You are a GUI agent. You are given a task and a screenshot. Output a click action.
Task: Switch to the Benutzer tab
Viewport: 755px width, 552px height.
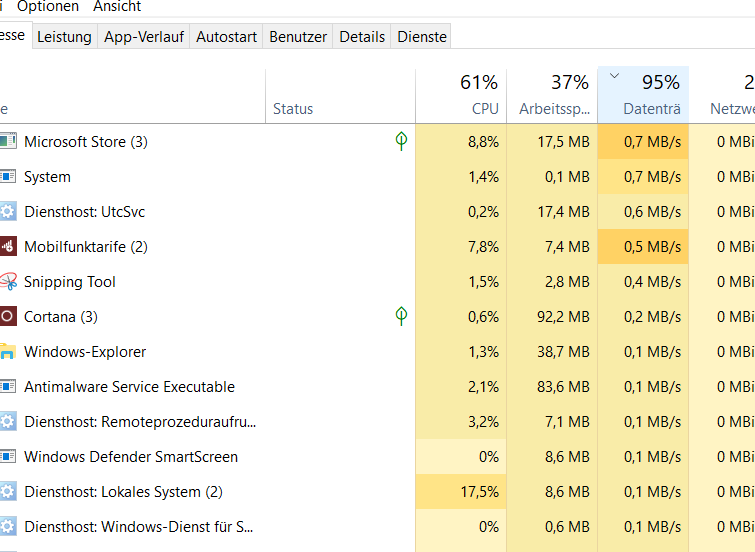point(298,37)
